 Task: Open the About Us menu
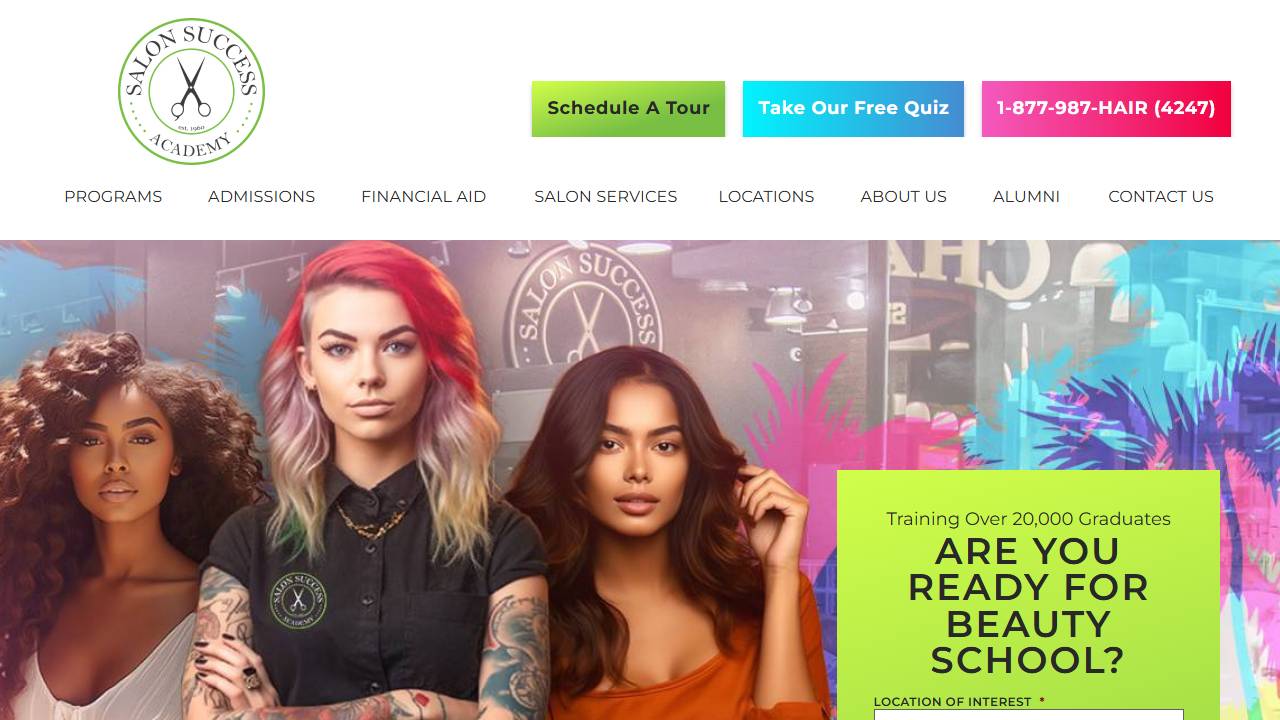click(903, 197)
